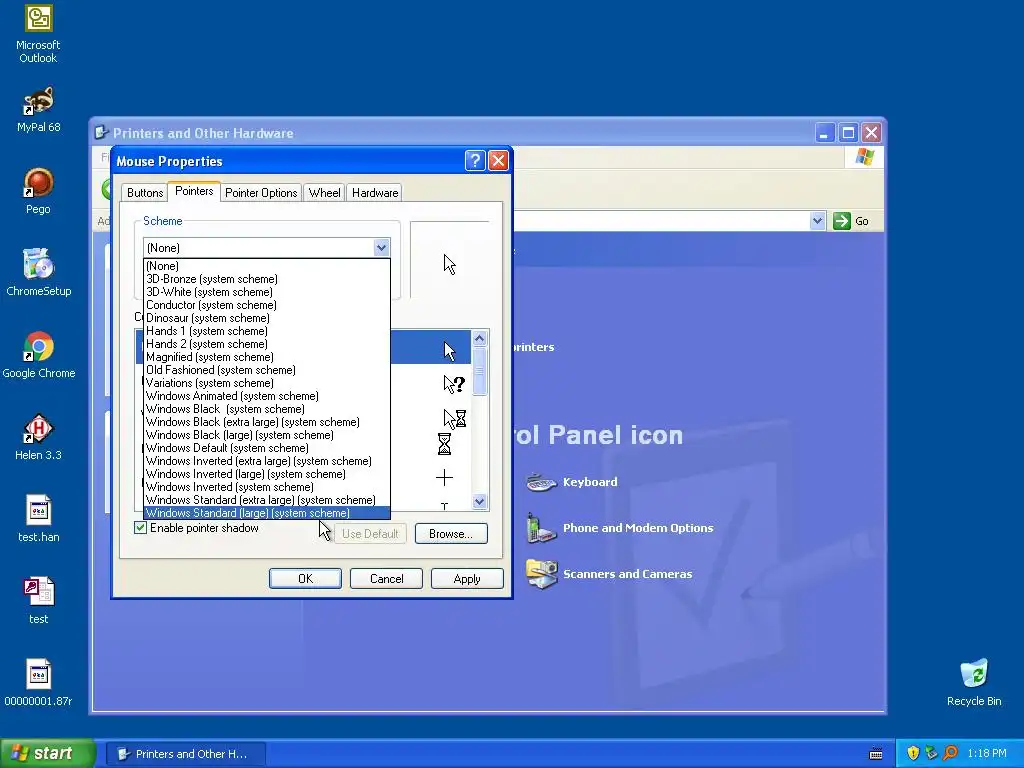Screen dimensions: 1024x768
Task: Click the Apply button
Action: coord(467,579)
